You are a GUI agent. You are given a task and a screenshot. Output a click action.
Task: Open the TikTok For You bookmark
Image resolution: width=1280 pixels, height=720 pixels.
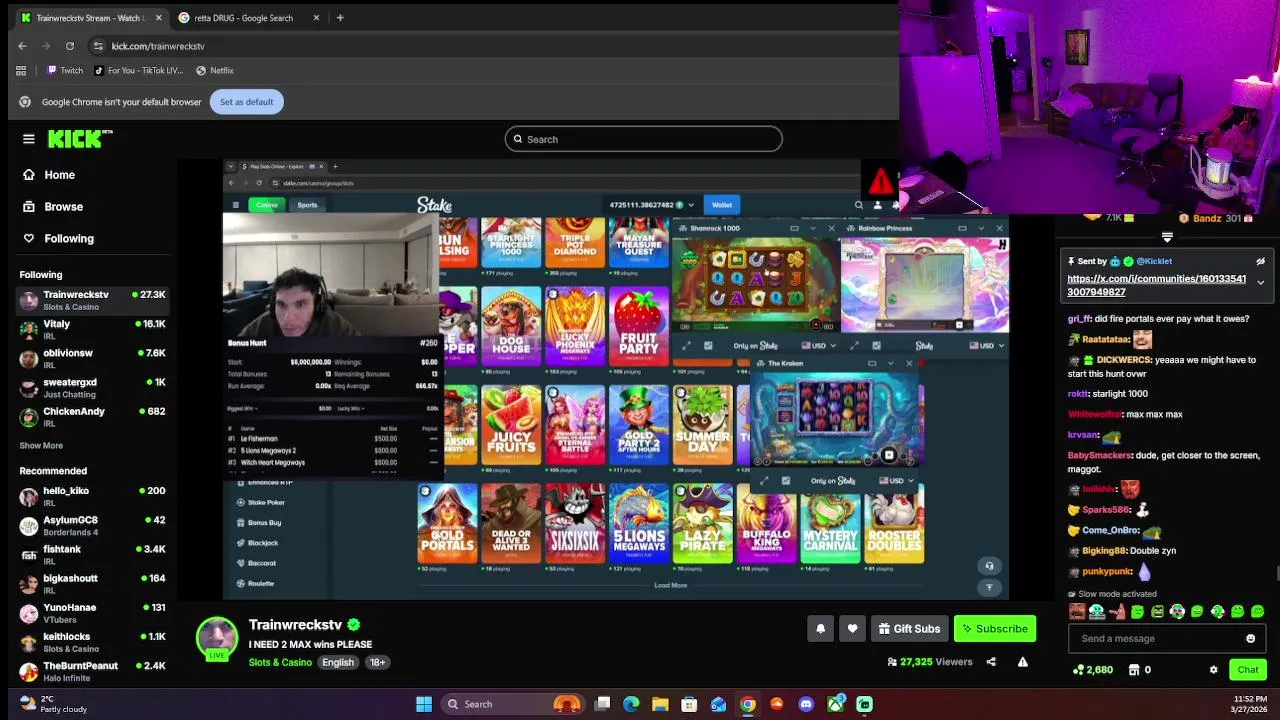pyautogui.click(x=138, y=71)
